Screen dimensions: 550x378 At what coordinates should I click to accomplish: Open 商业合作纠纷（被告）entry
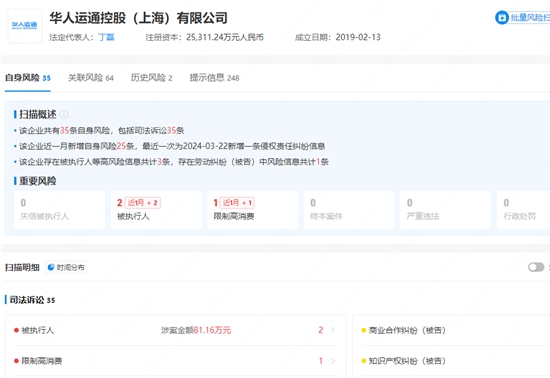click(x=407, y=330)
